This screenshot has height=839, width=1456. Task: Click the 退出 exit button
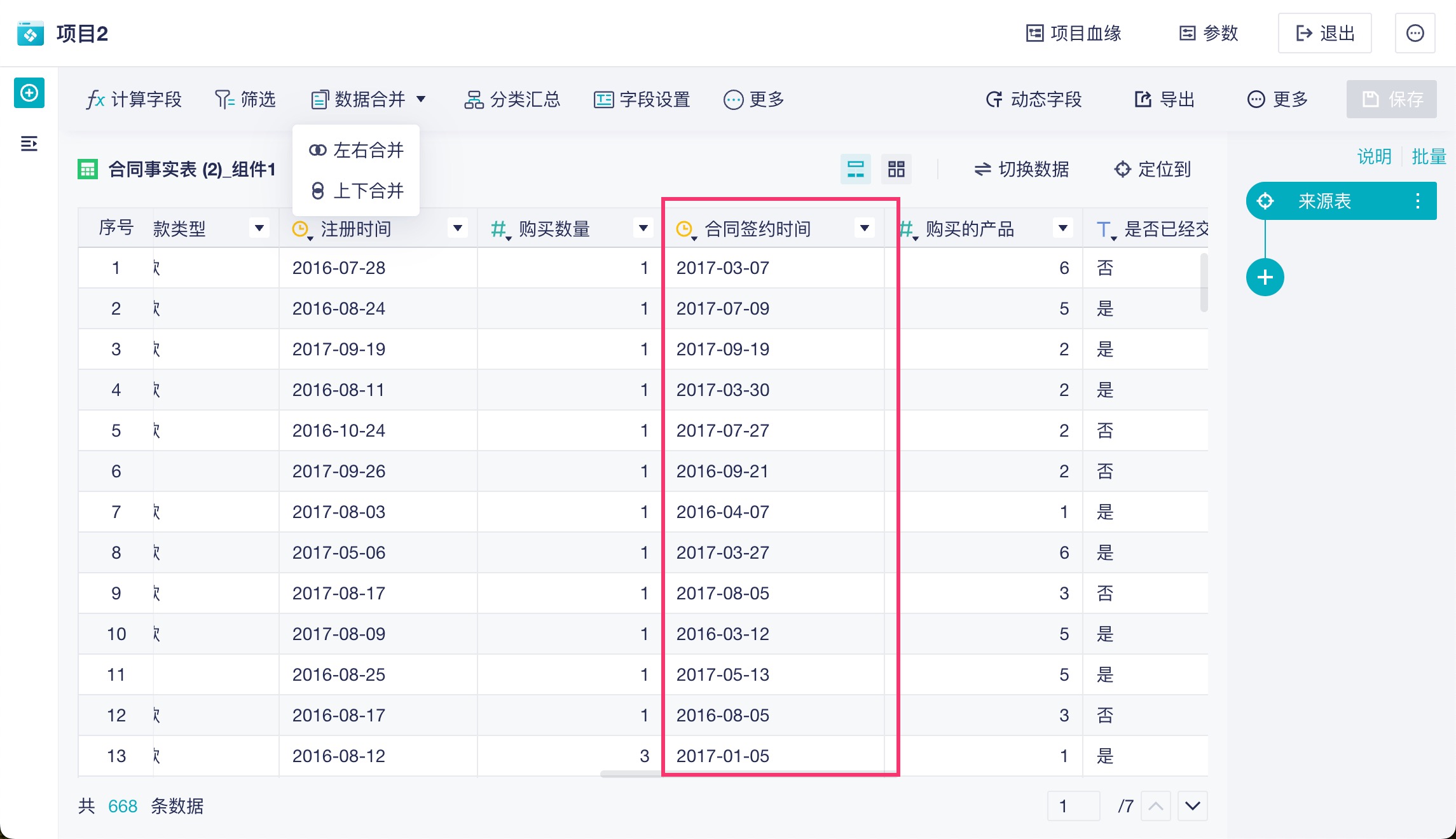(1324, 33)
